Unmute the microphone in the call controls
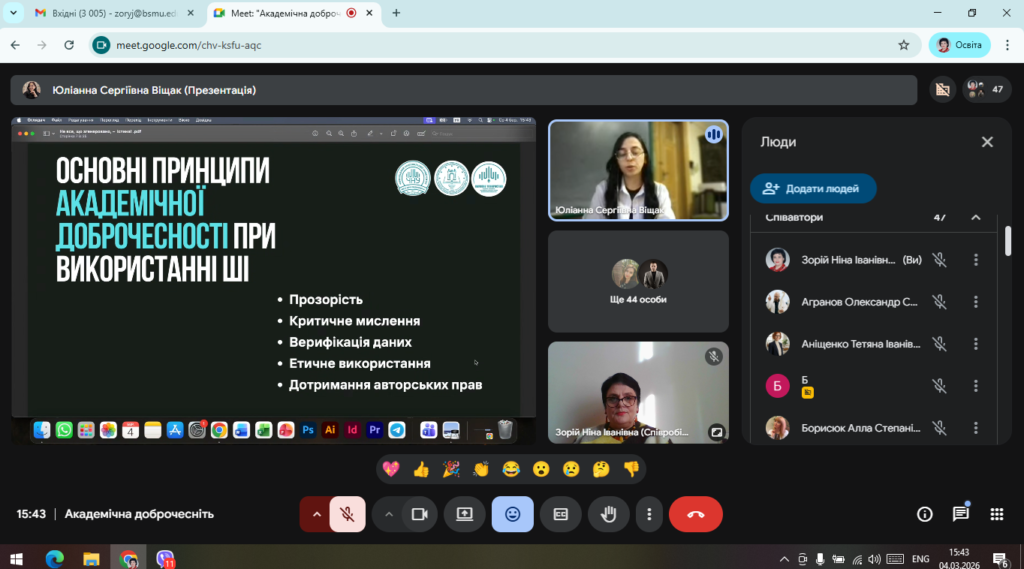 347,514
